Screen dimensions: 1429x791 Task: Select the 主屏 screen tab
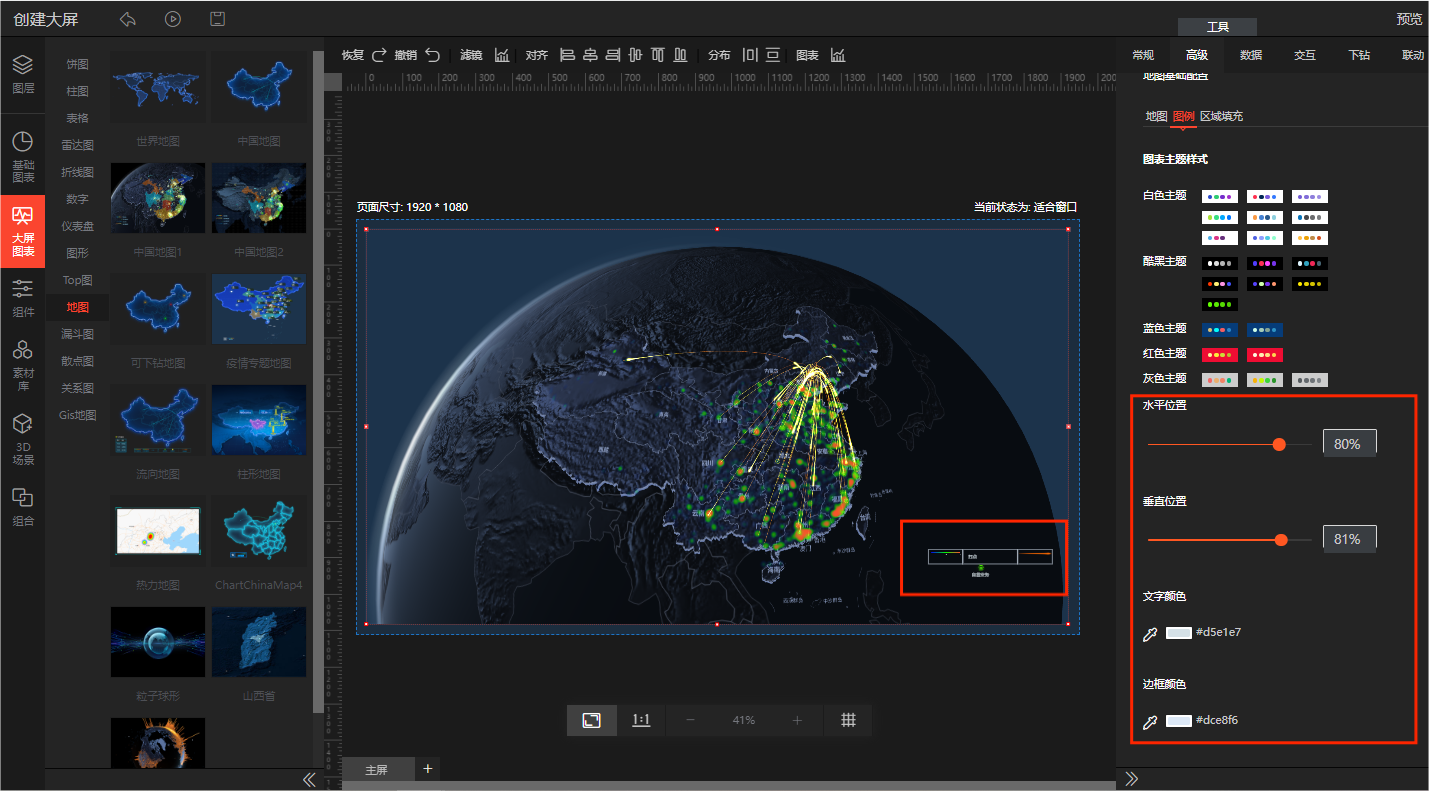click(377, 770)
